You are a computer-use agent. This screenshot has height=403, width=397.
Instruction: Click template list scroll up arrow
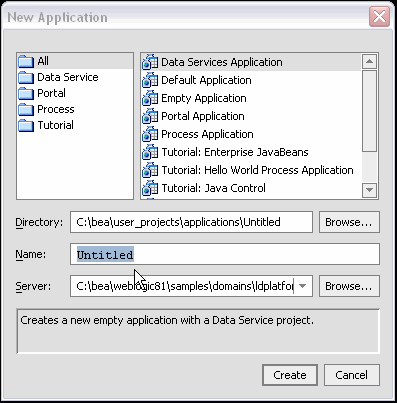point(369,61)
